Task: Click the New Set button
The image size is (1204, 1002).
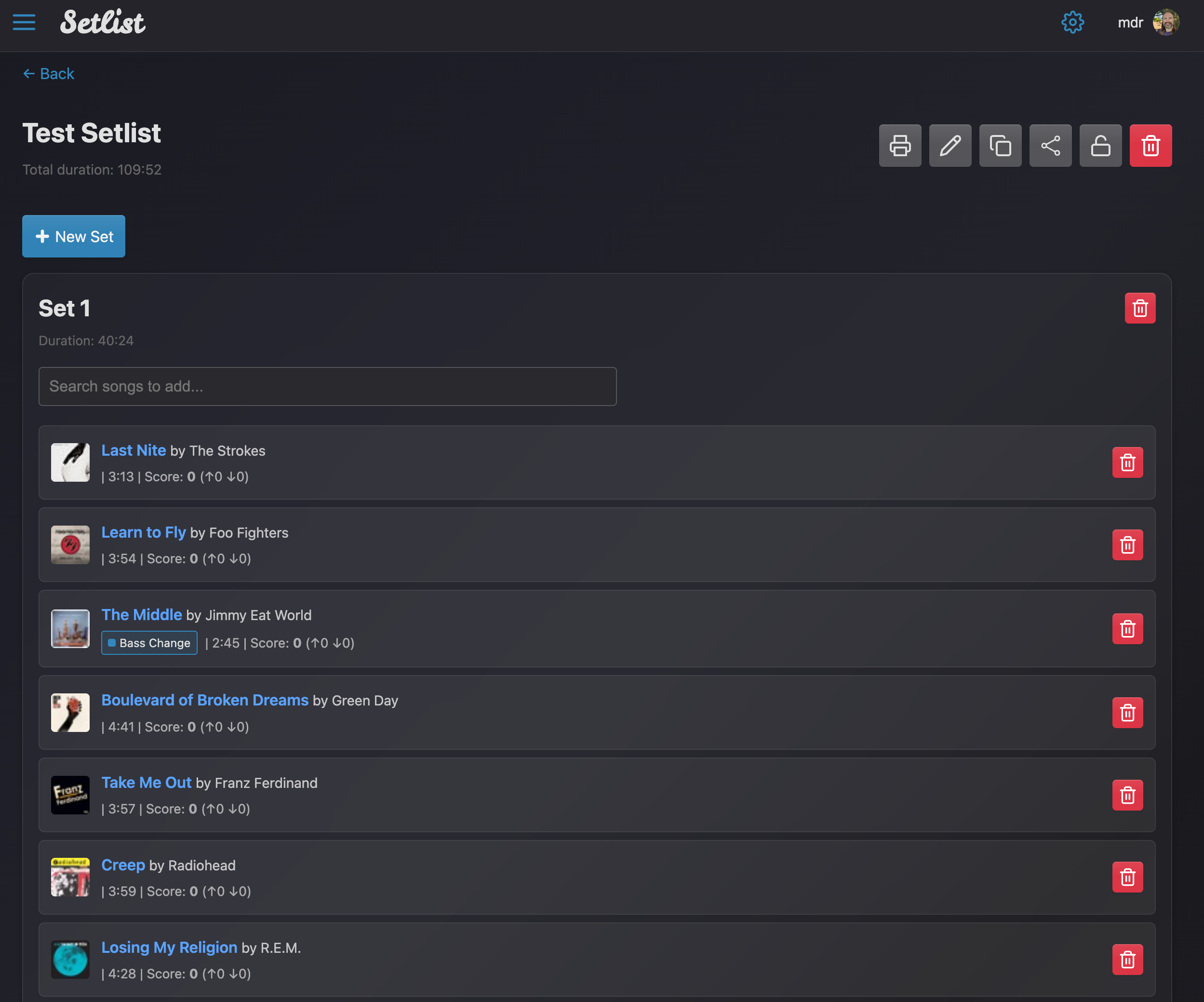Action: tap(74, 236)
